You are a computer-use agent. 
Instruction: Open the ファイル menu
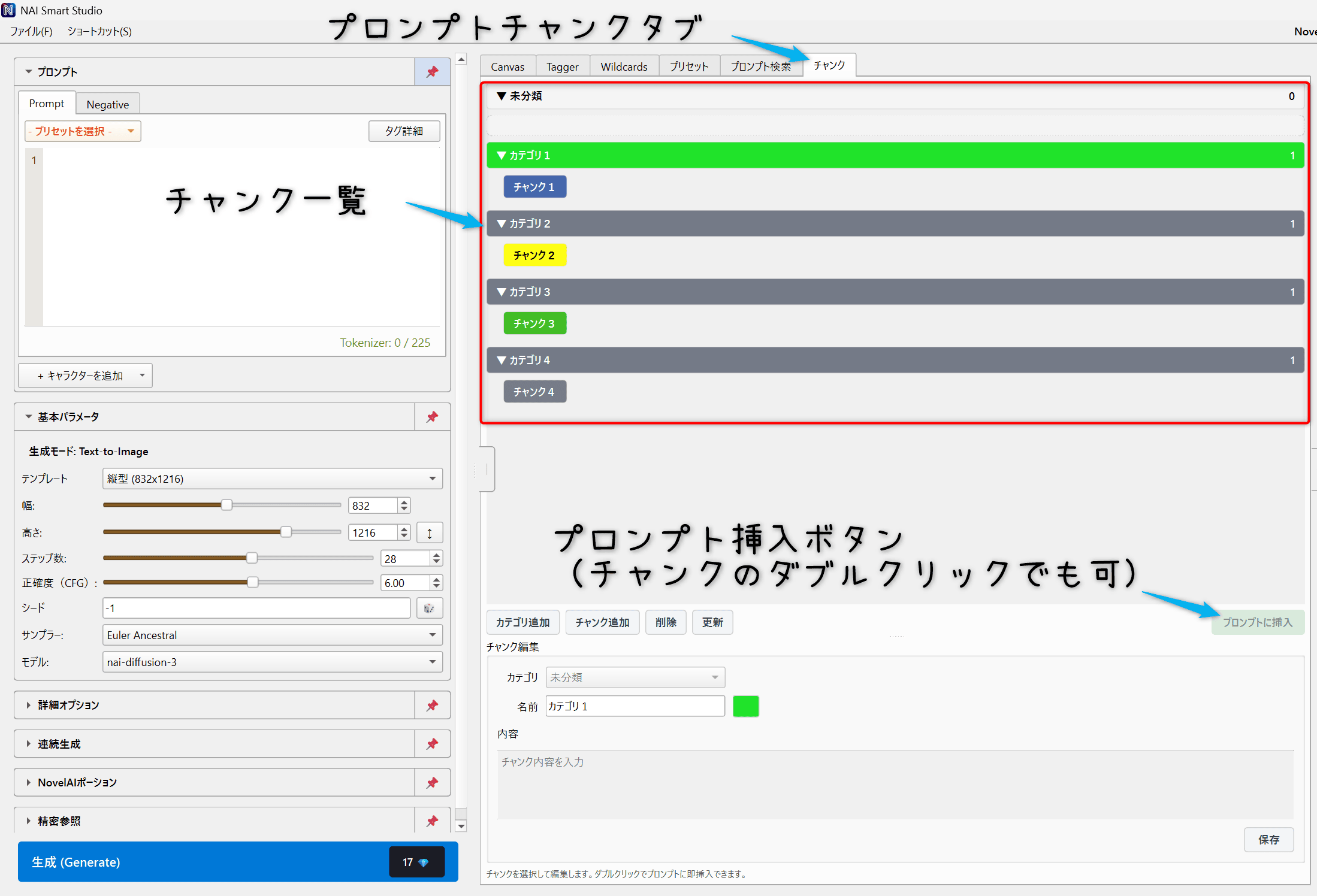[x=30, y=31]
